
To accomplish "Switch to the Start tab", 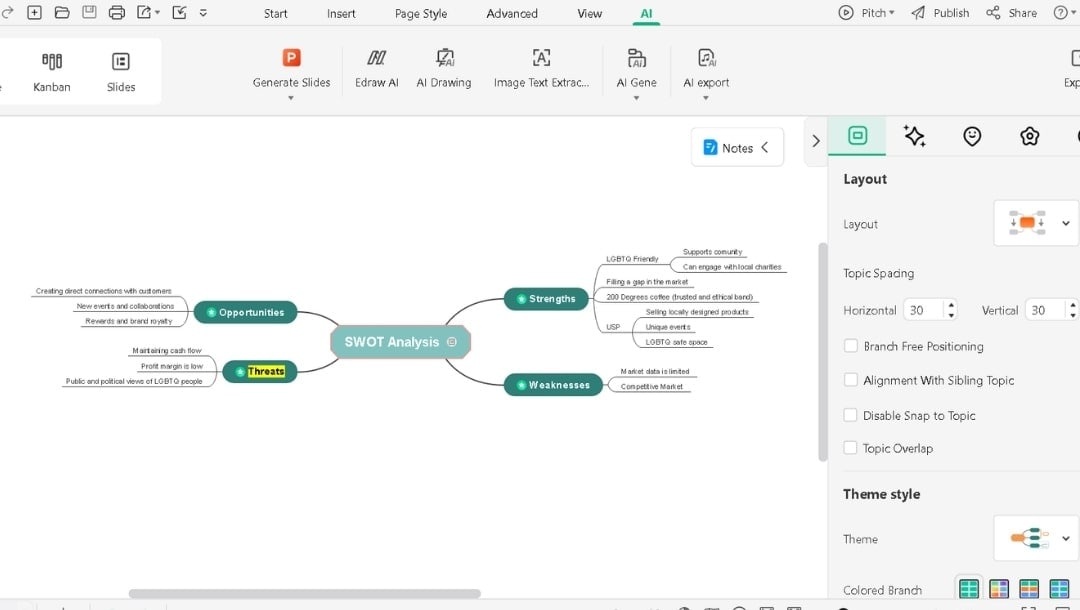I will [276, 13].
